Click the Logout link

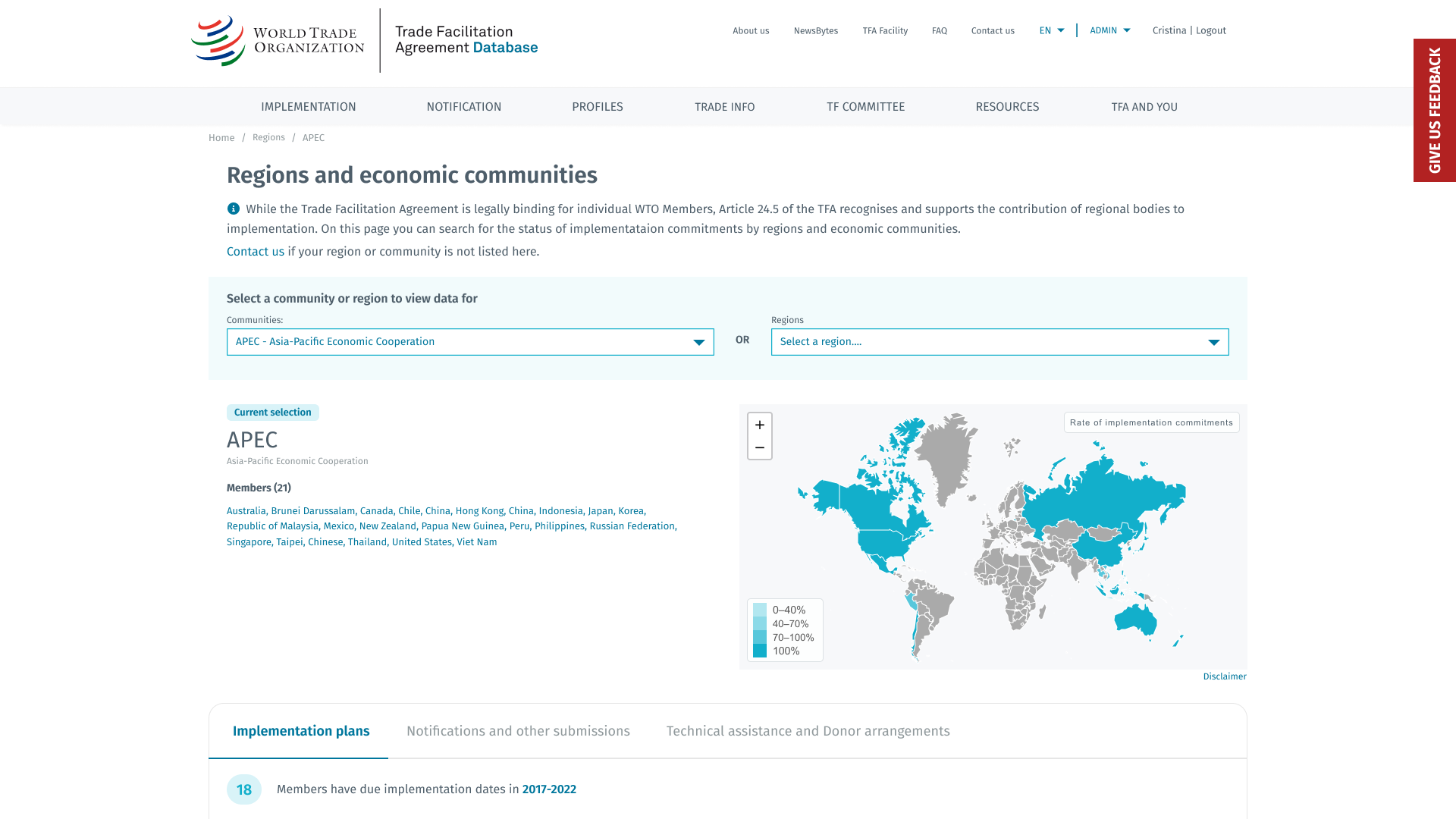tap(1210, 30)
